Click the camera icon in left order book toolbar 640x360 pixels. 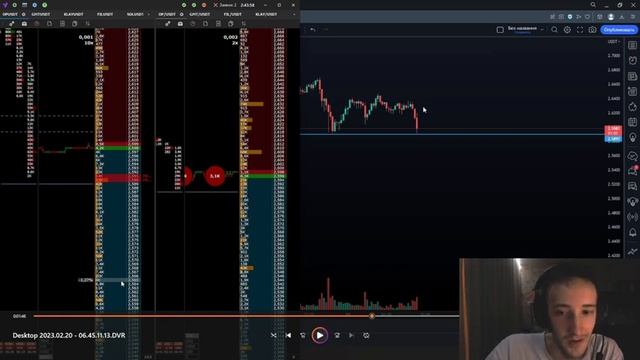[x=24, y=24]
